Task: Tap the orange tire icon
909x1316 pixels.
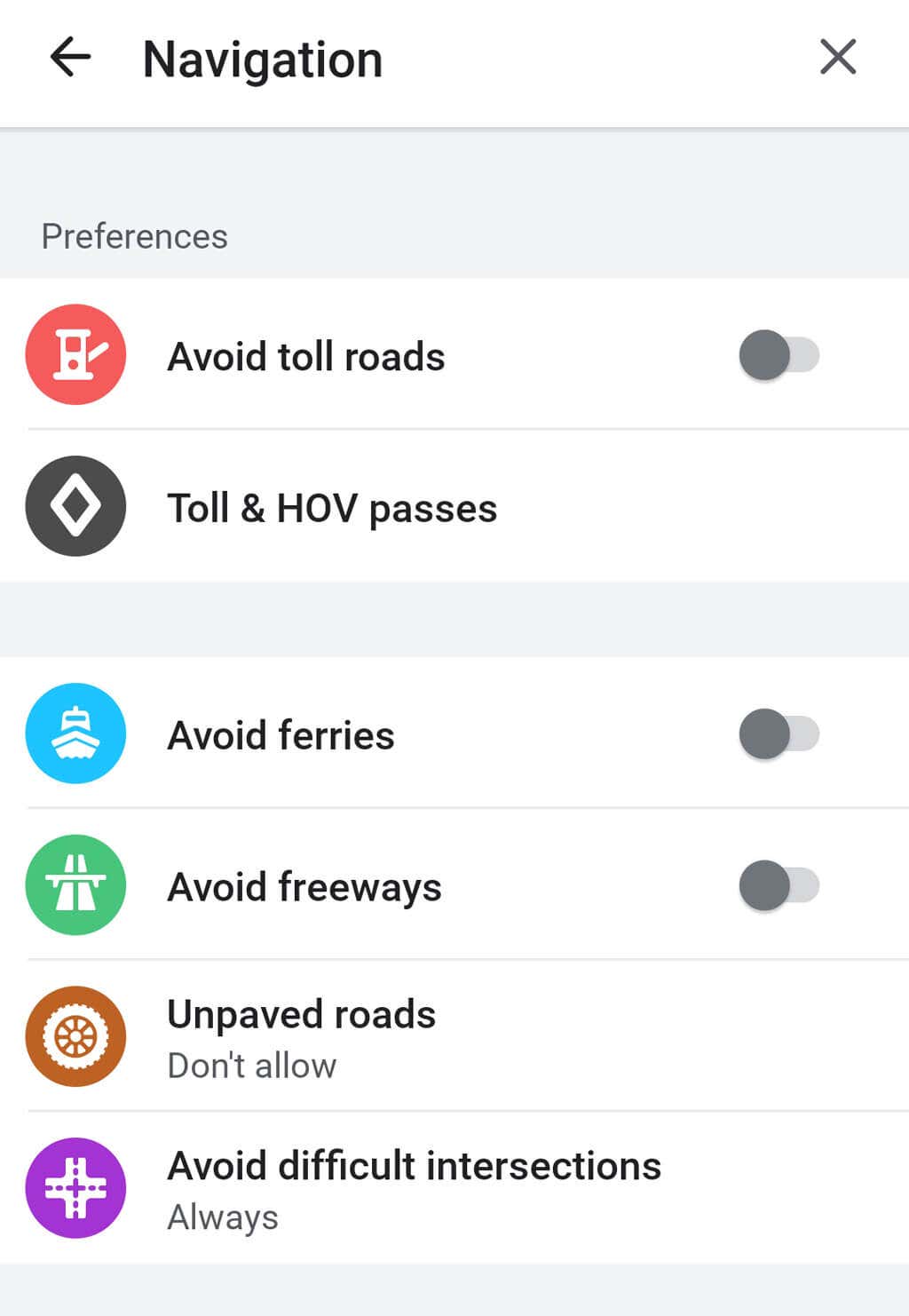Action: click(x=75, y=1036)
